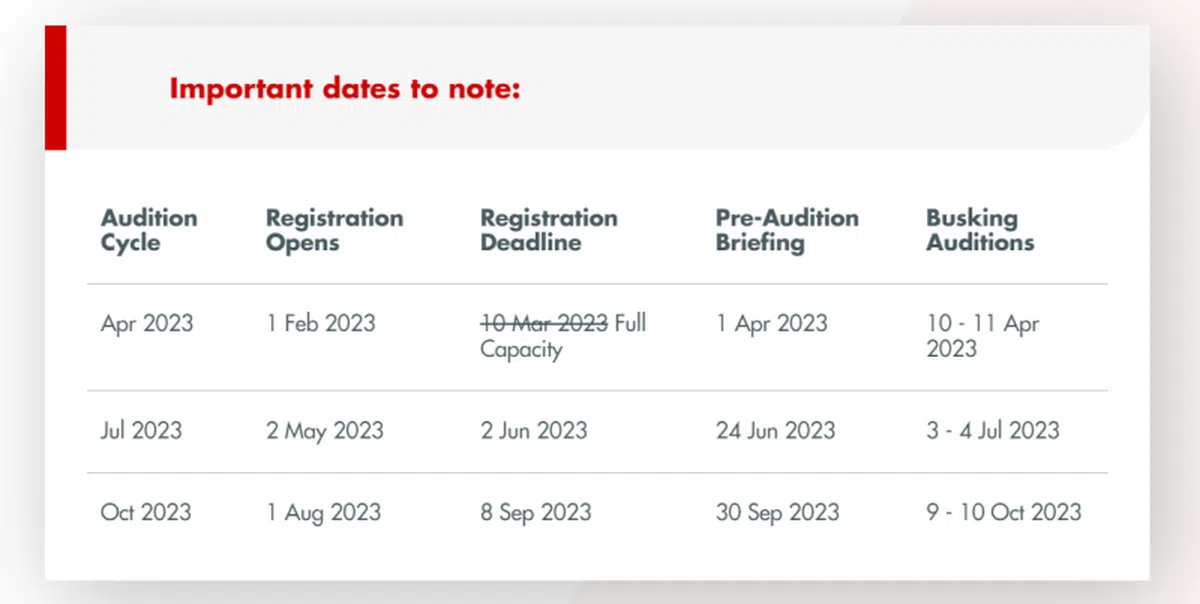Viewport: 1200px width, 604px height.
Task: Click the '24 Jun 2023' briefing date
Action: pyautogui.click(x=775, y=431)
